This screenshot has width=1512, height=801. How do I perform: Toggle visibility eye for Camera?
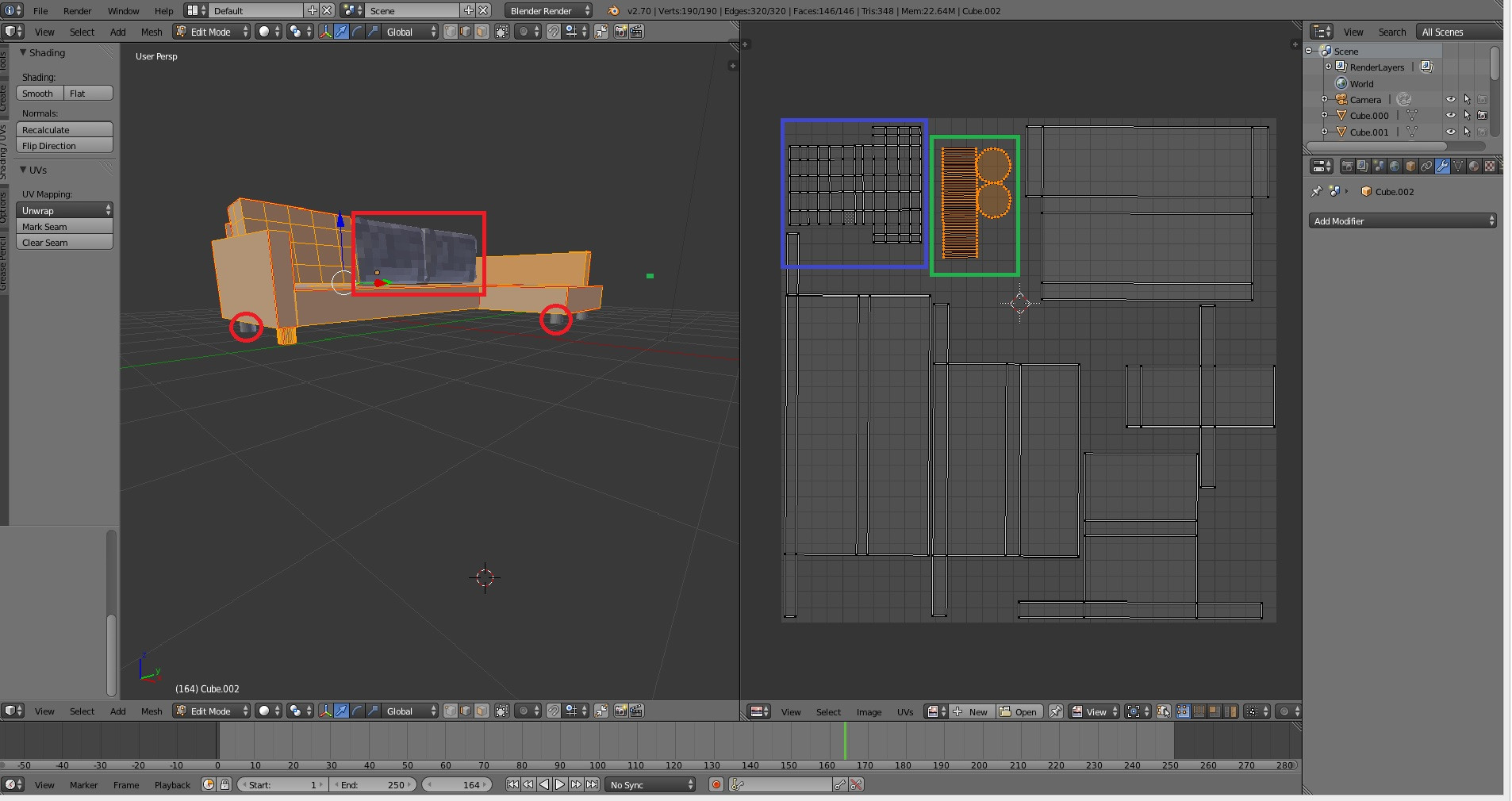point(1450,100)
